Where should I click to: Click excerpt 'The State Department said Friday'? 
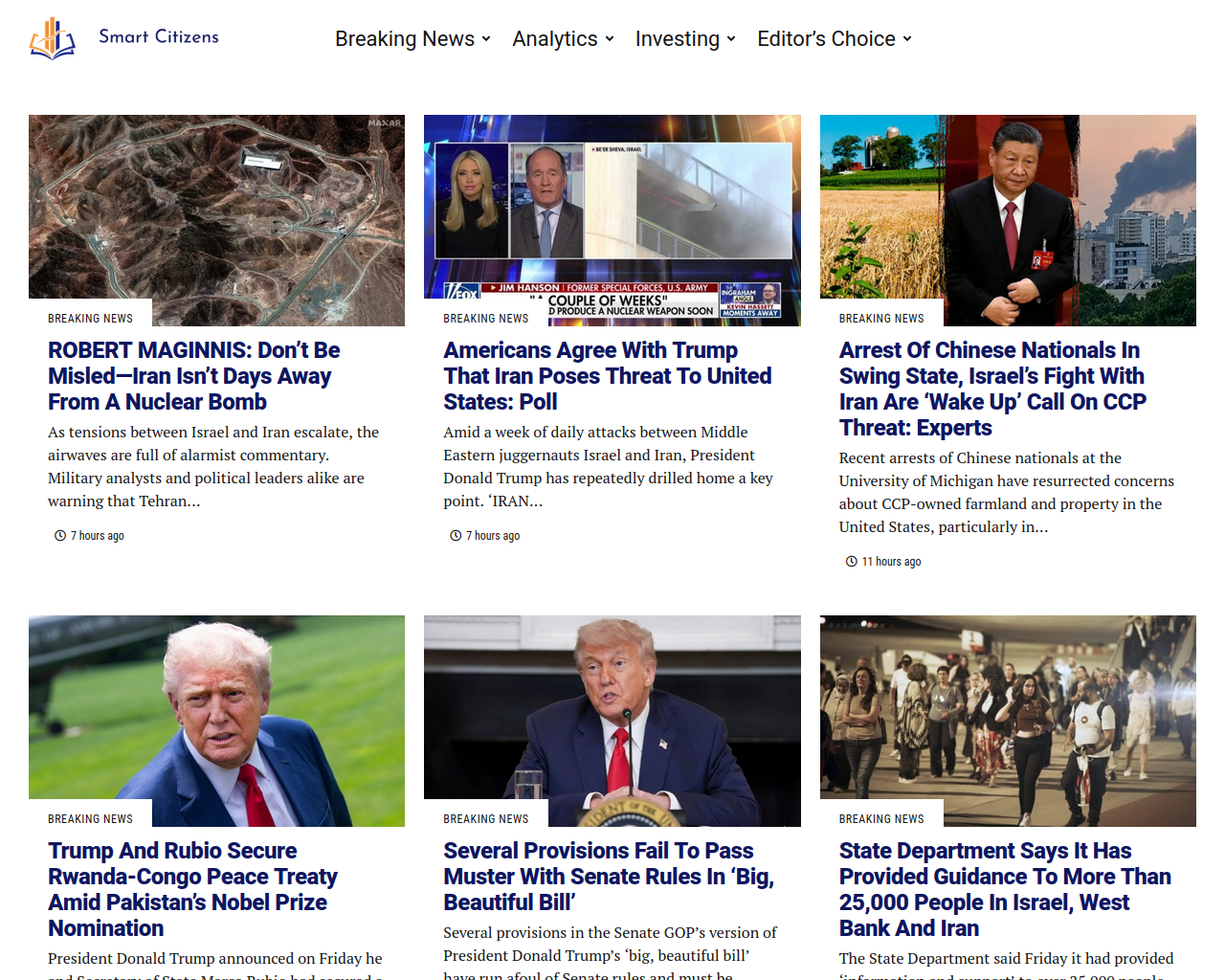pos(1007,965)
